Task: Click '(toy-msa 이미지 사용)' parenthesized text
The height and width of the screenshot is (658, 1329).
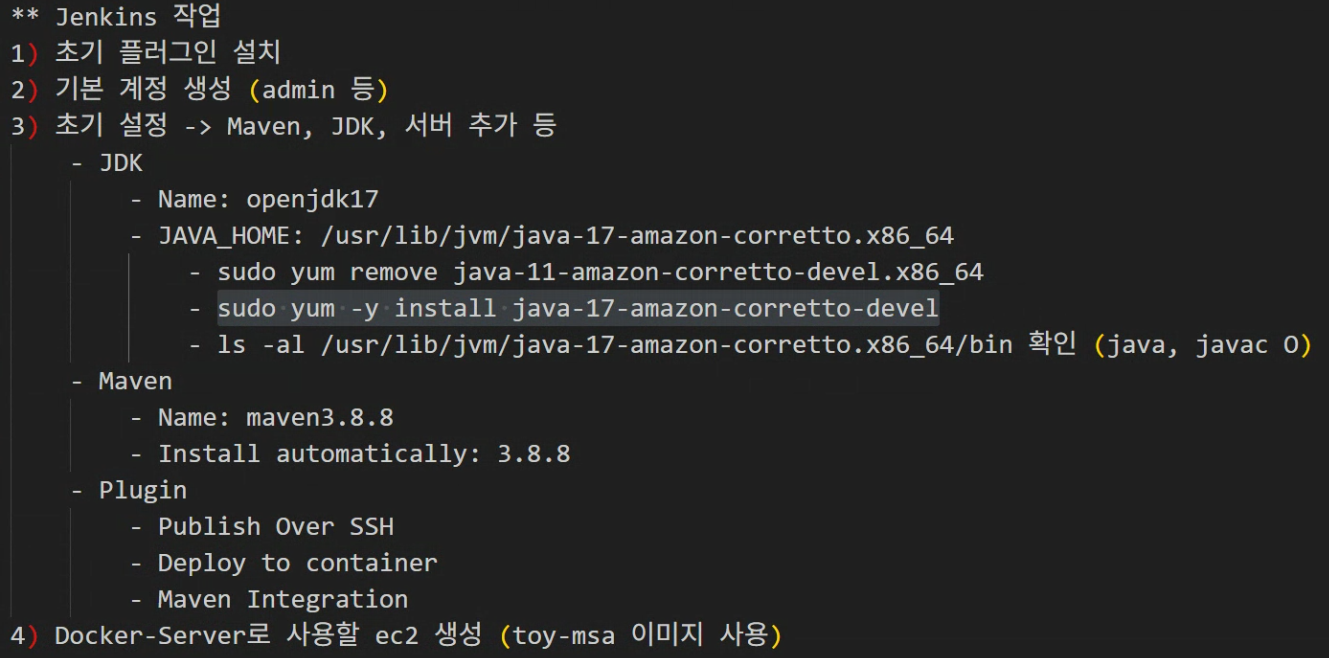Action: [x=640, y=635]
